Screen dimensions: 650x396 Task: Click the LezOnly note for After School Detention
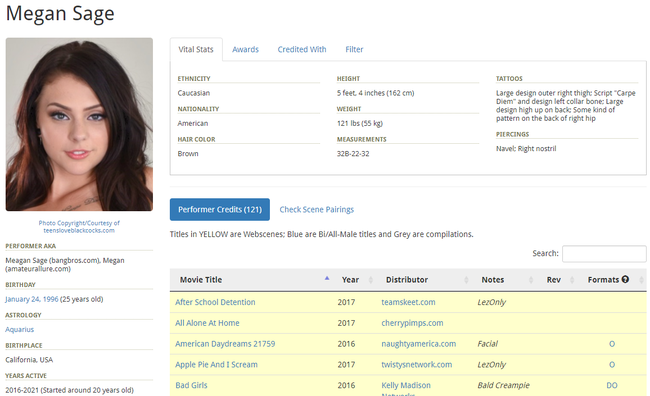point(492,302)
